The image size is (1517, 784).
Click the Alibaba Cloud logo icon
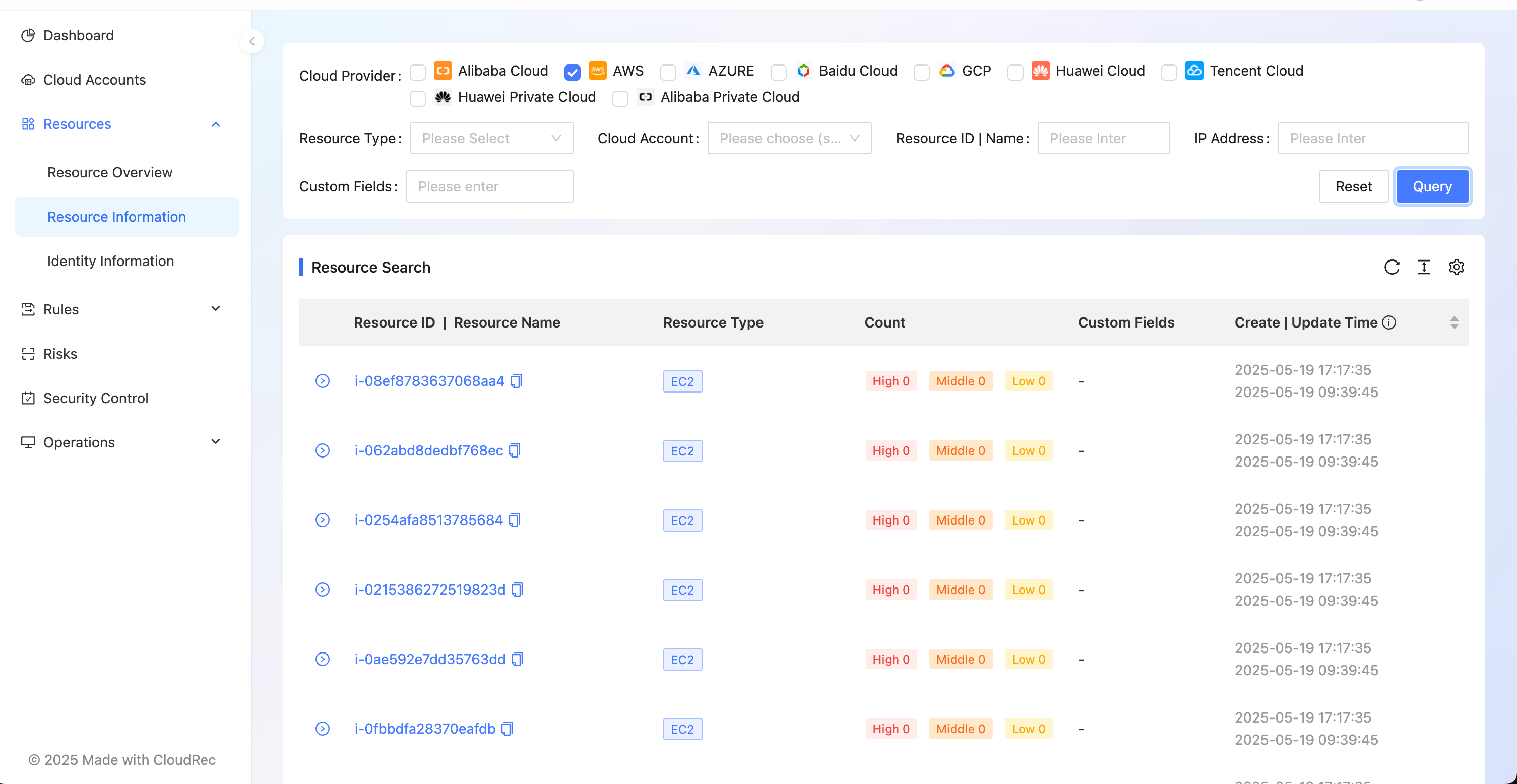(443, 71)
